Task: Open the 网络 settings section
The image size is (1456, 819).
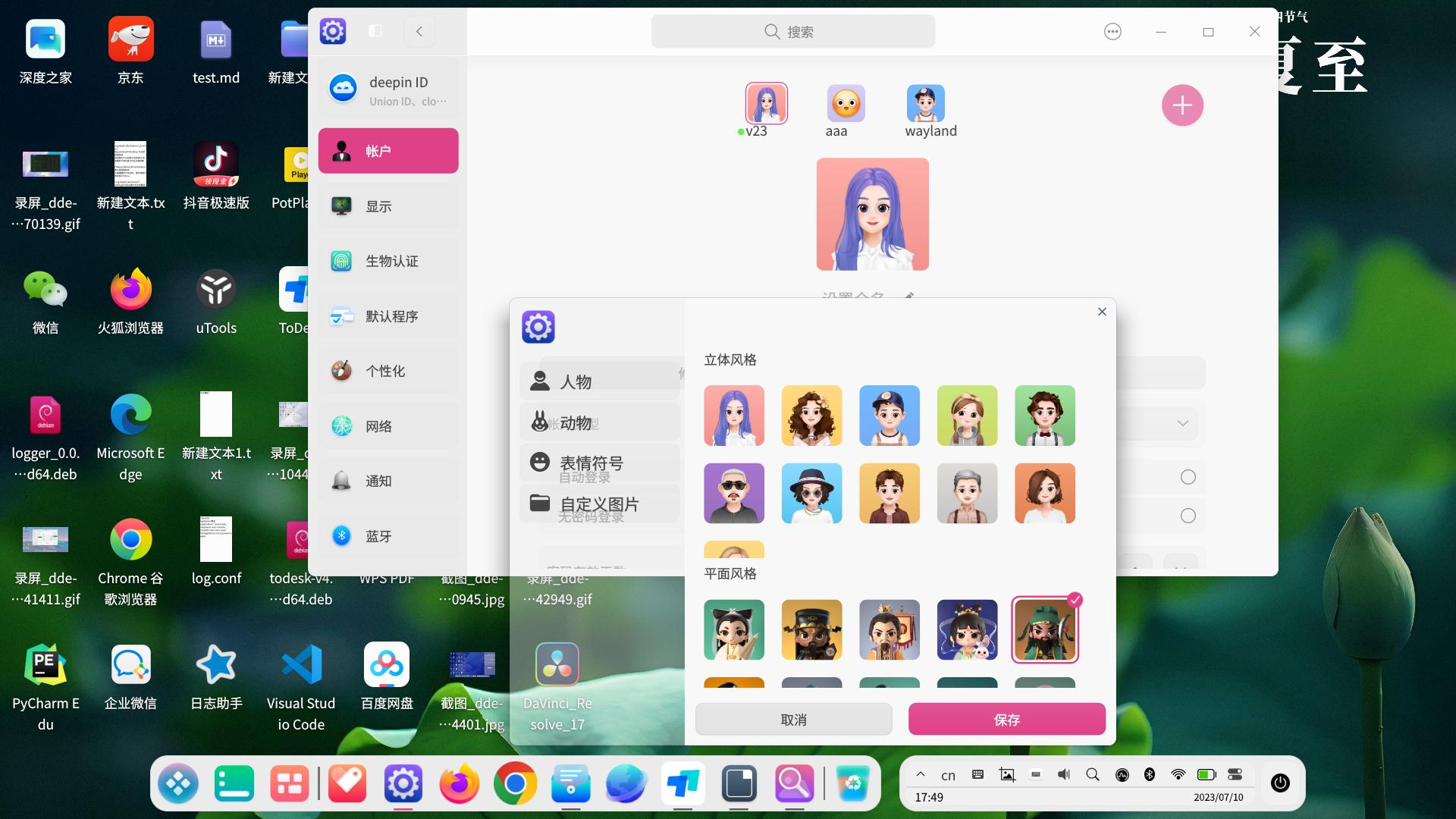Action: click(x=388, y=426)
